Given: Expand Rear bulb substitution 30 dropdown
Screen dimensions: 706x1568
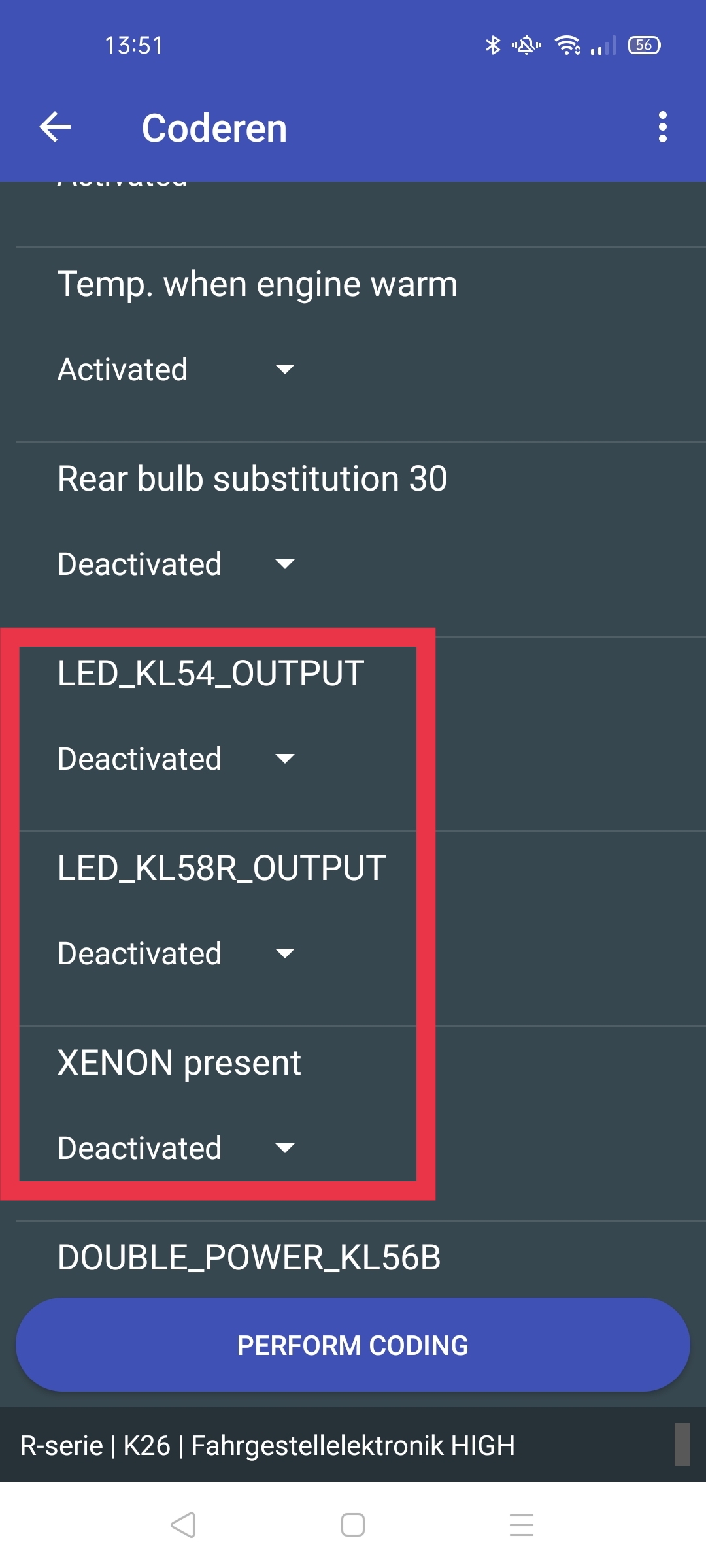Looking at the screenshot, I should click(x=176, y=564).
